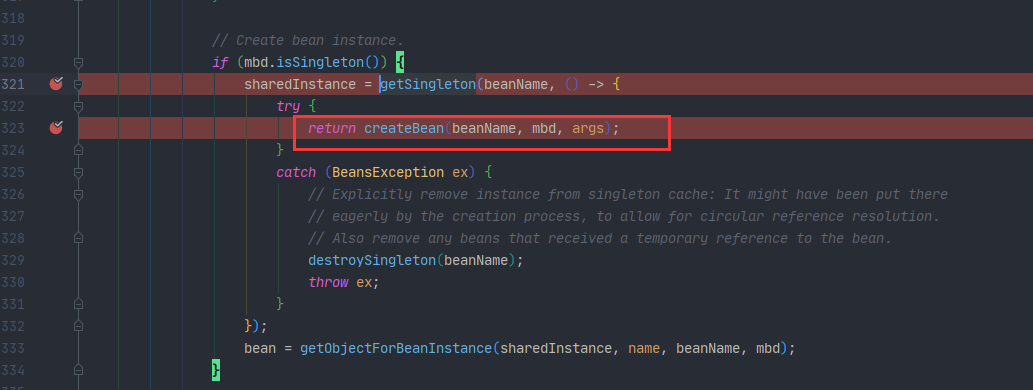Viewport: 1033px width, 390px height.
Task: Click the getSingleton method name
Action: pos(428,84)
